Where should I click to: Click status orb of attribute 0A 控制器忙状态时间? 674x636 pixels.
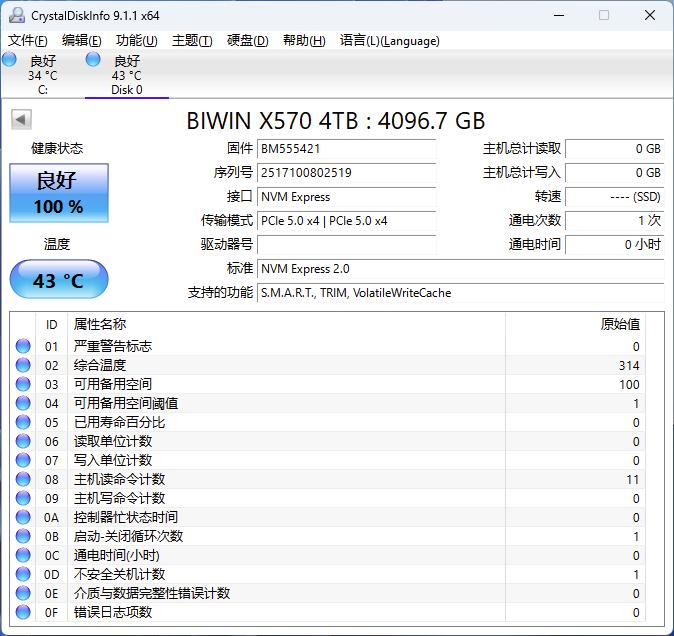23,517
